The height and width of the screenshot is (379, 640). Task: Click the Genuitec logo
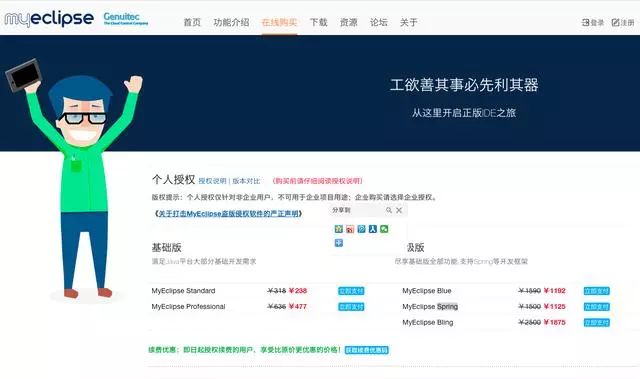tap(125, 19)
